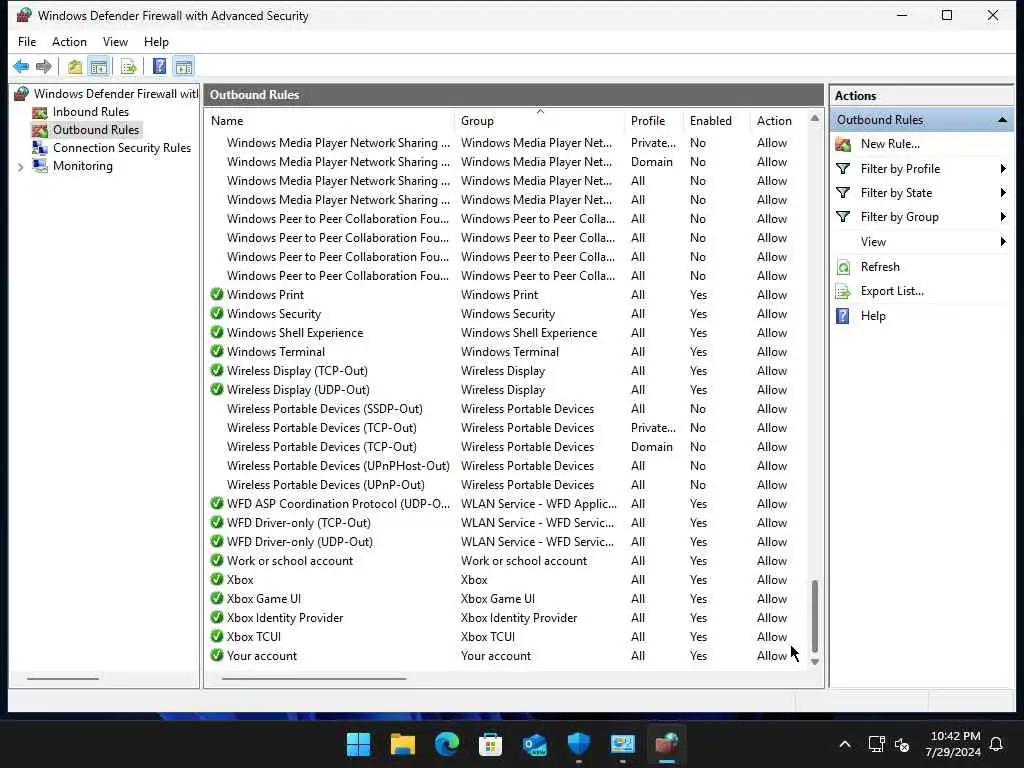Click green check icon beside Windows Print
1024x768 pixels.
pos(217,295)
